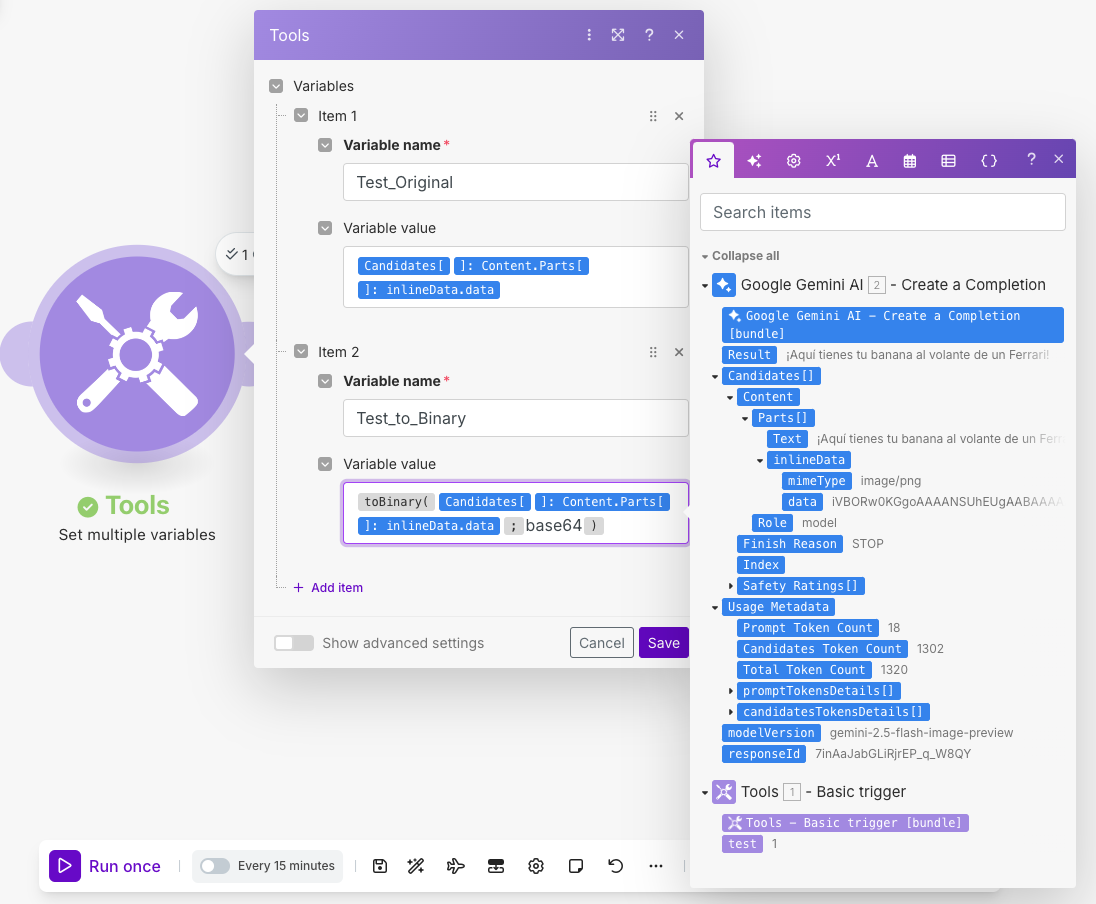Open the Tools dialog three-dot options menu
Screen dimensions: 1096x904
[589, 35]
